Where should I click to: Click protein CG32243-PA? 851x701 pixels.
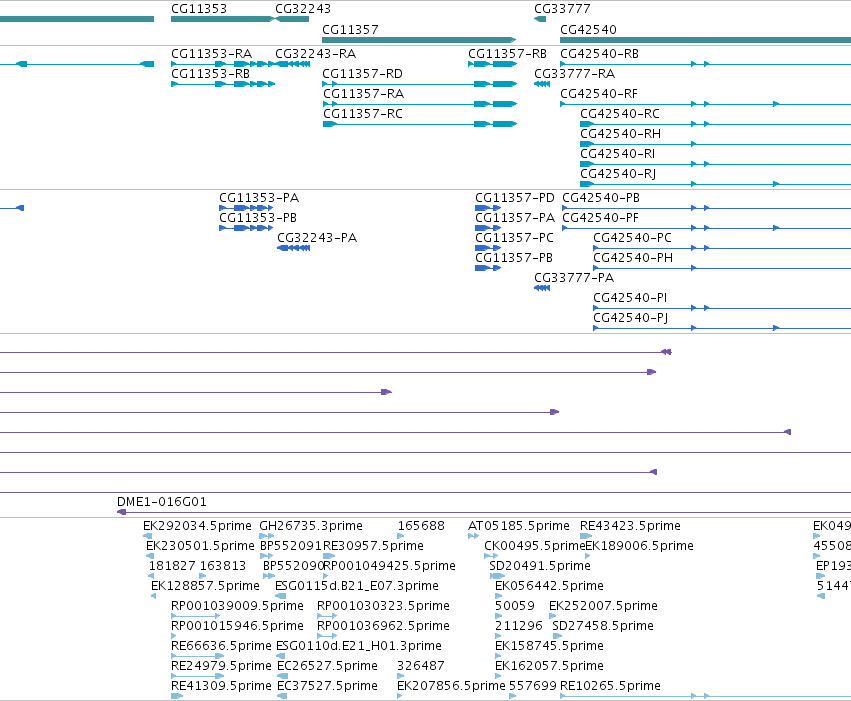pos(294,248)
